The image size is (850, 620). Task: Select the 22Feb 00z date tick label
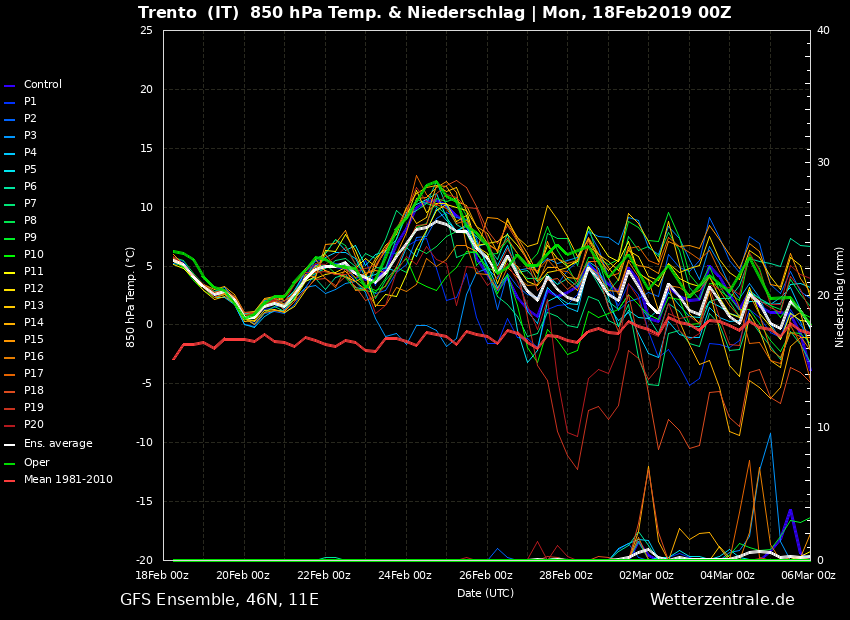[x=324, y=575]
